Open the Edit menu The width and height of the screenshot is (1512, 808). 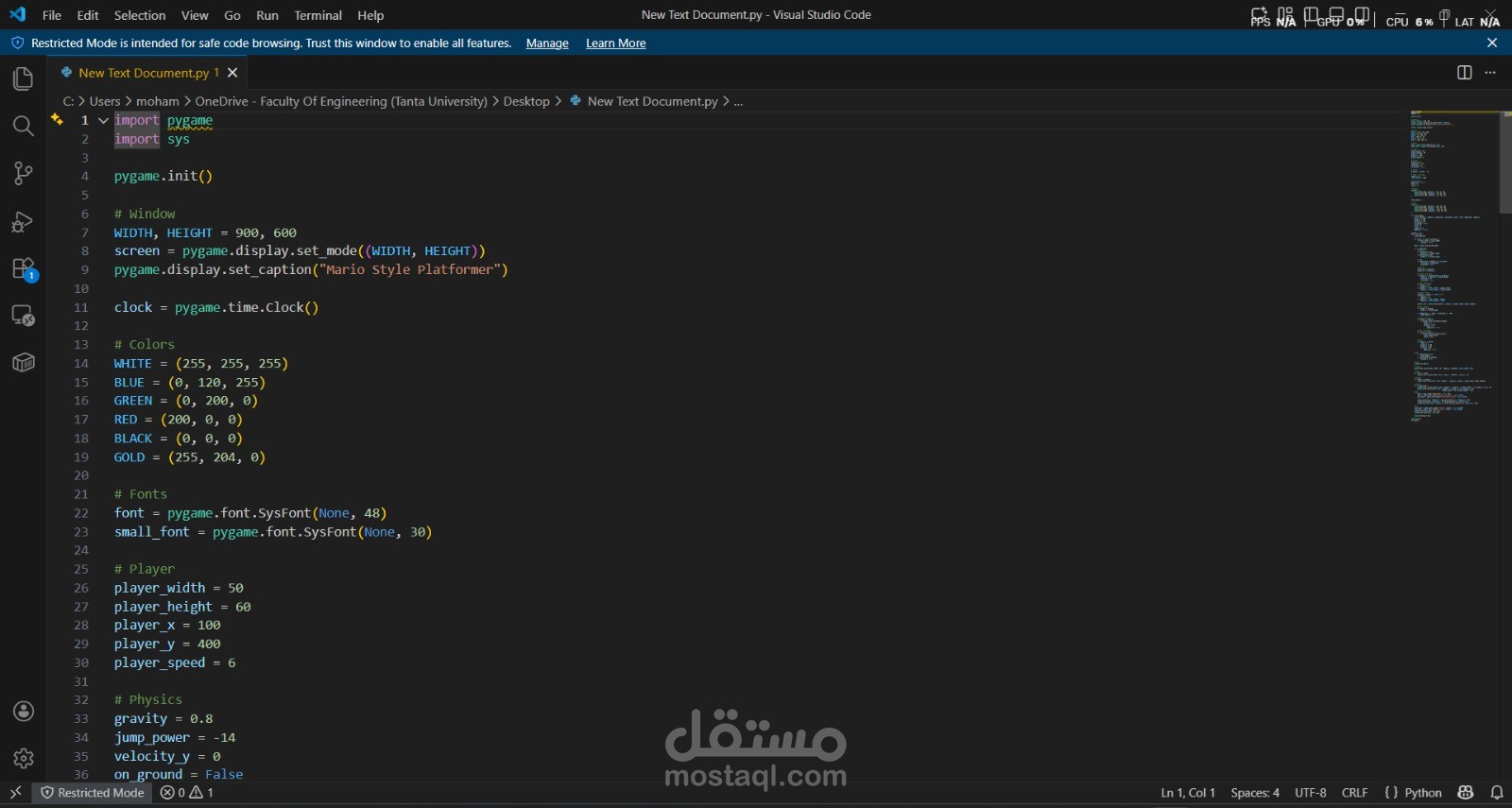(x=88, y=15)
